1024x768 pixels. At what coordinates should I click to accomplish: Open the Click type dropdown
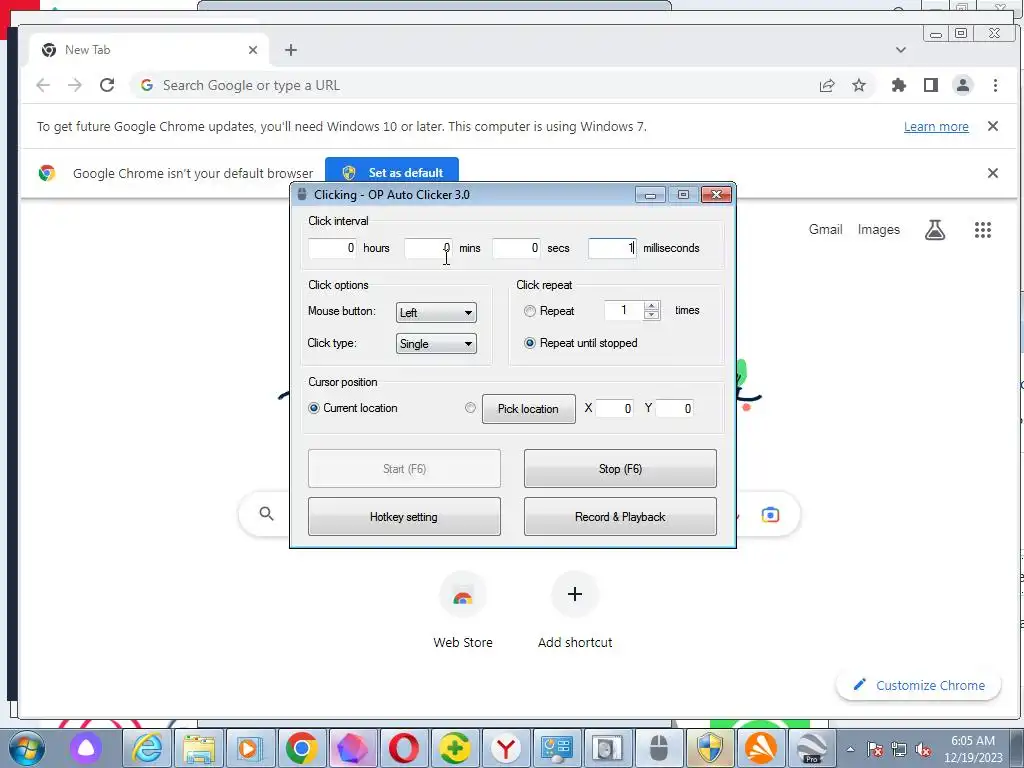point(436,344)
